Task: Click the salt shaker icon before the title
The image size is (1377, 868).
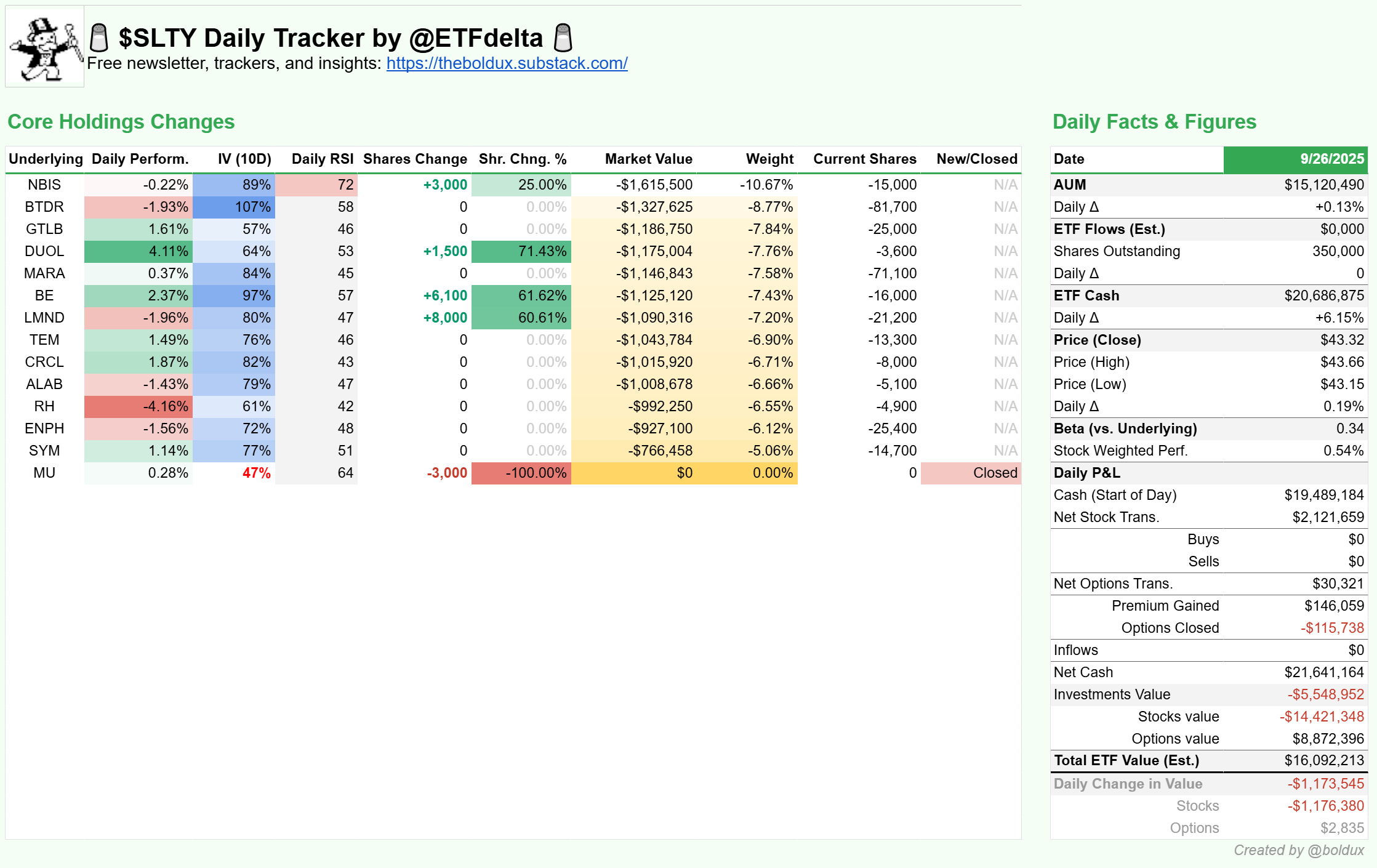Action: click(98, 38)
